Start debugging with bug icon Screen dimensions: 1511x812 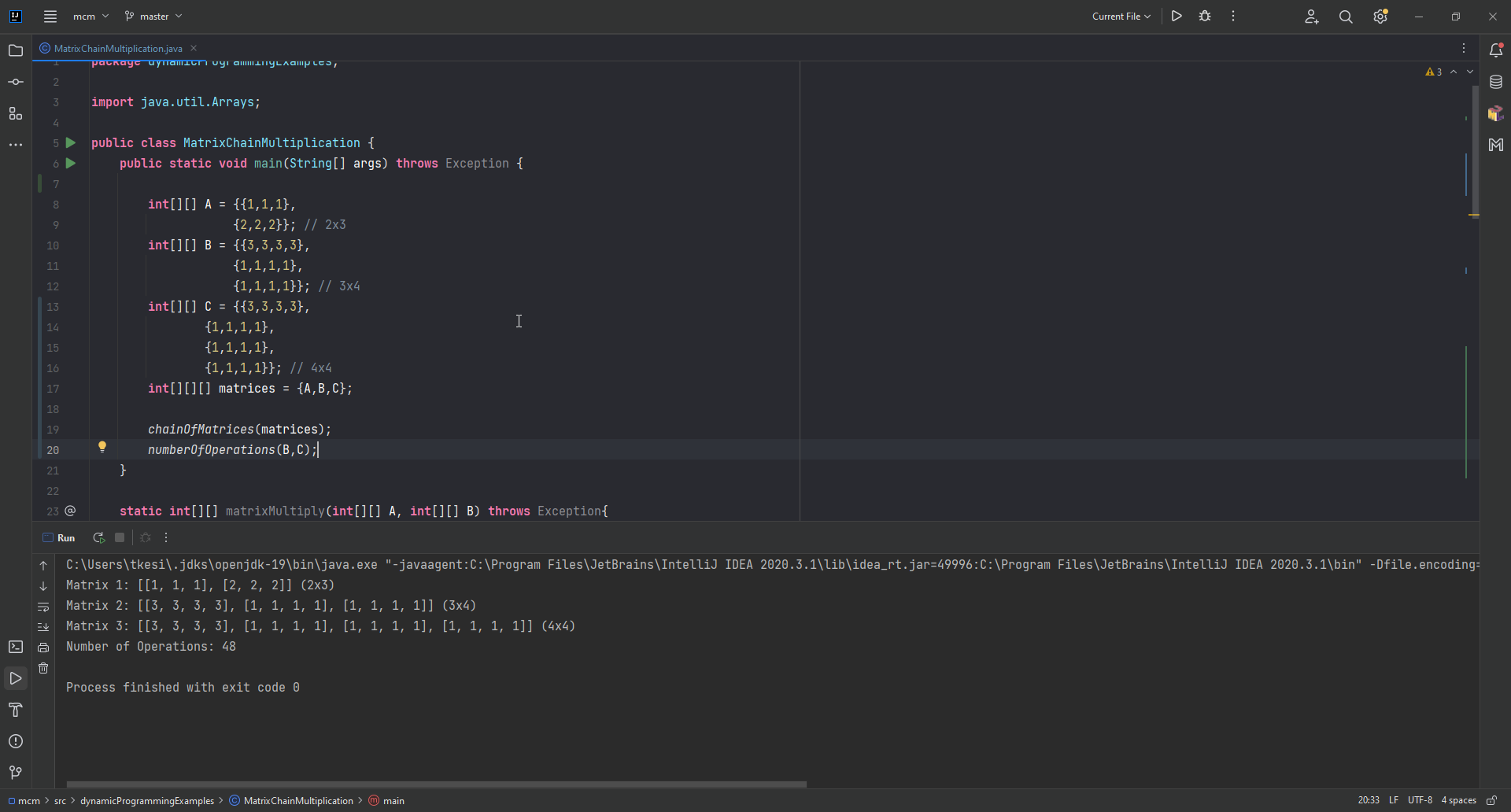click(x=1205, y=17)
